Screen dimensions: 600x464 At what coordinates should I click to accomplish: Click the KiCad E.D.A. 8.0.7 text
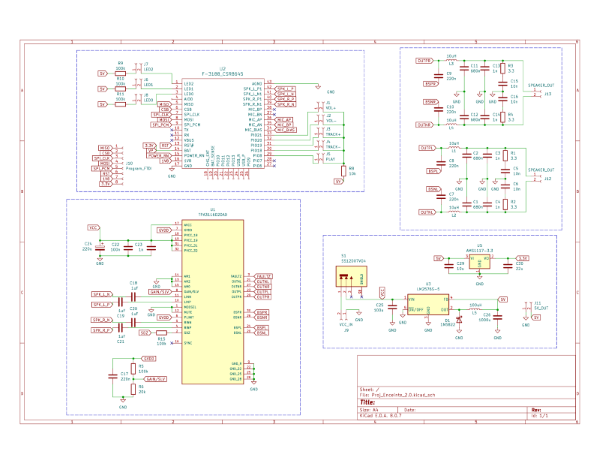[380, 415]
